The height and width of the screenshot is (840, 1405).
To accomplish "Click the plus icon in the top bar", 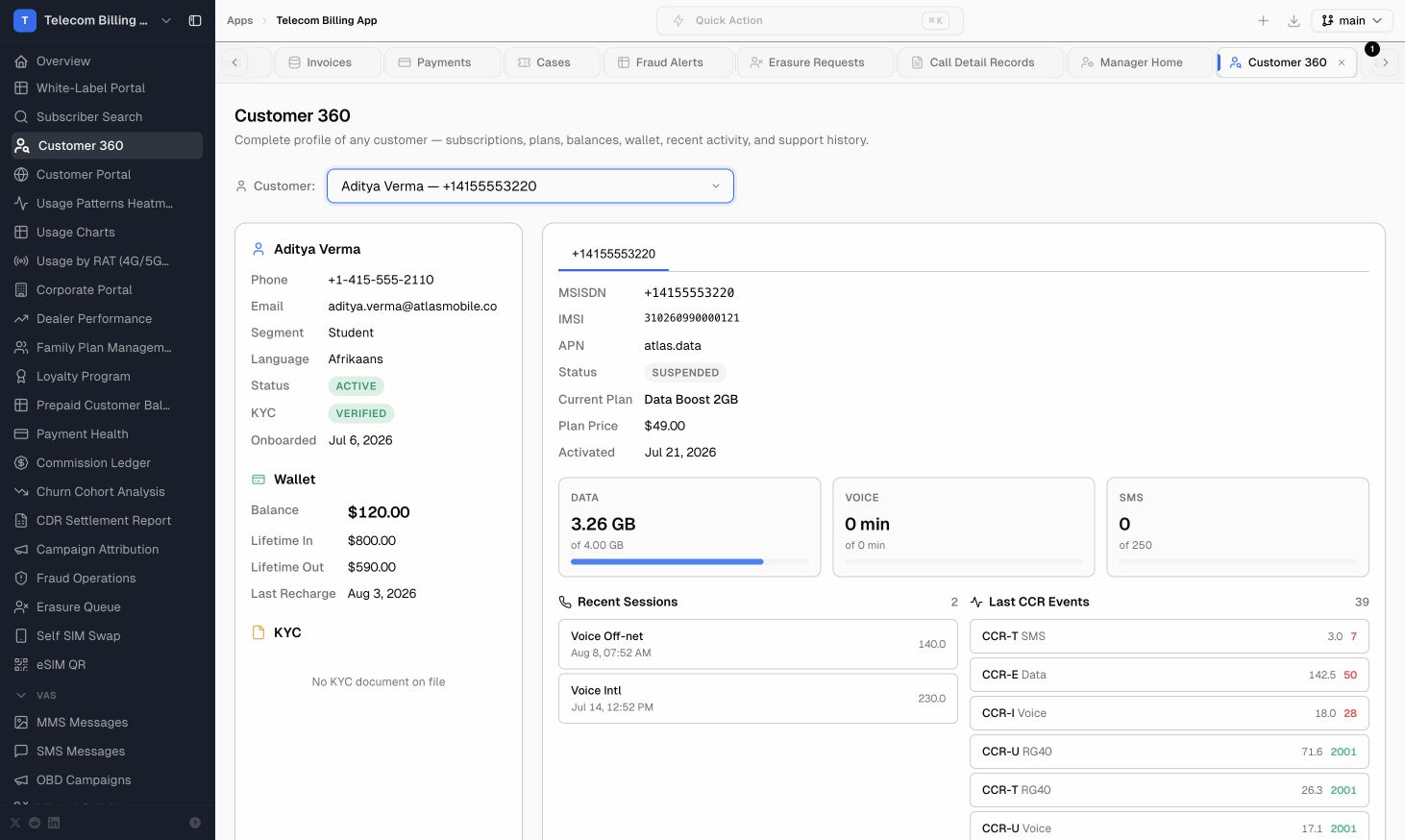I will pyautogui.click(x=1264, y=20).
